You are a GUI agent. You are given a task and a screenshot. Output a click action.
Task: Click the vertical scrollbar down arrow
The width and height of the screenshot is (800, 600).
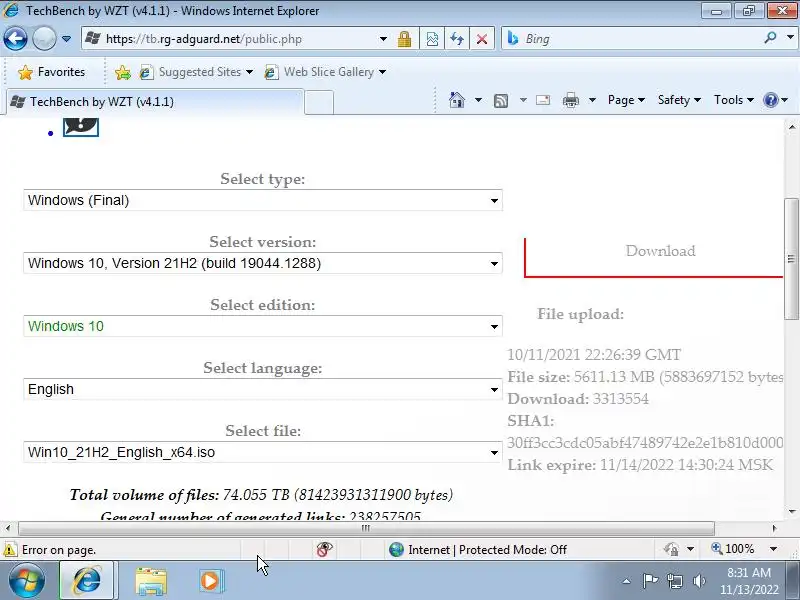click(792, 512)
